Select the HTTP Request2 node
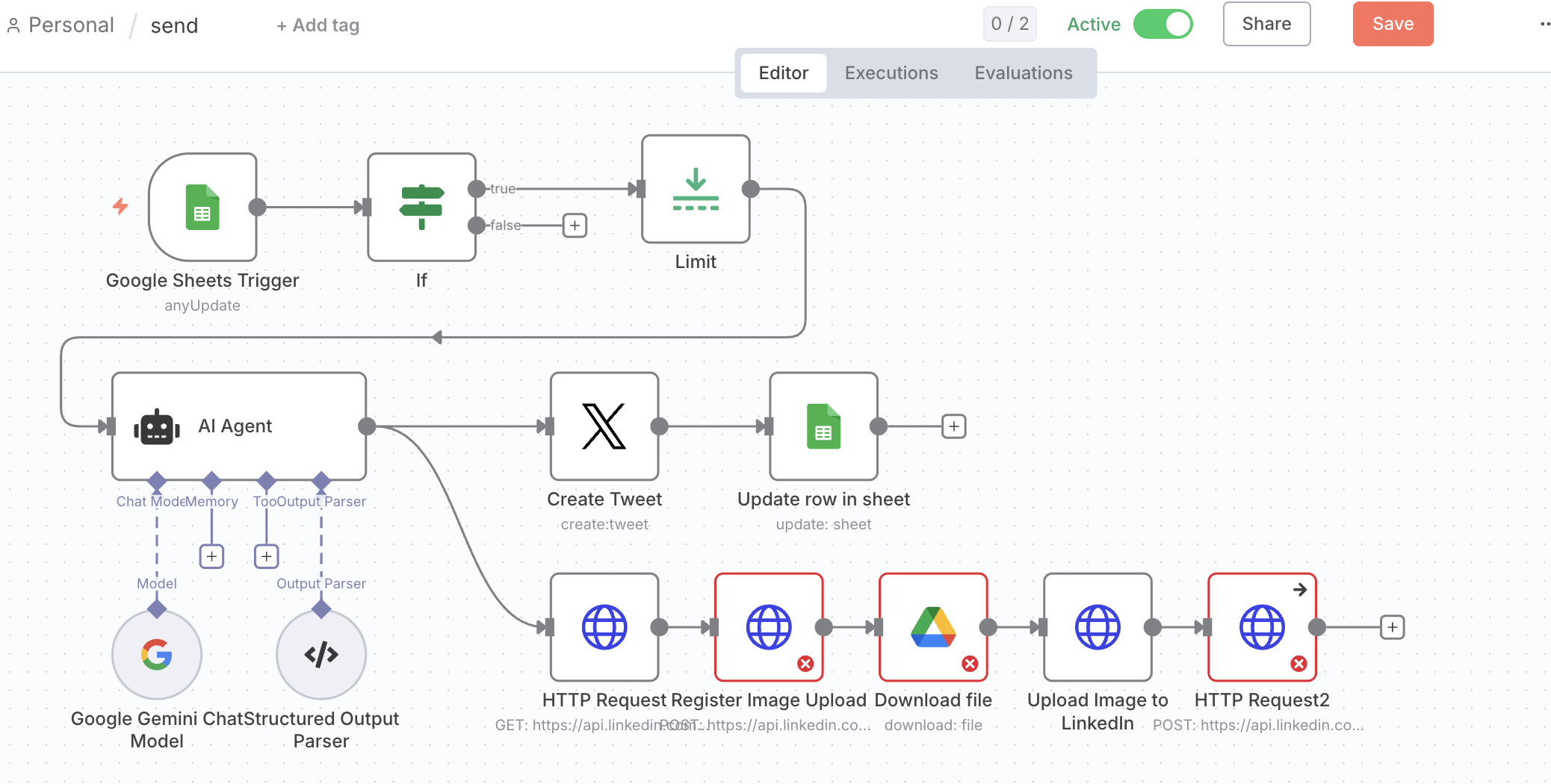1551x784 pixels. point(1262,627)
